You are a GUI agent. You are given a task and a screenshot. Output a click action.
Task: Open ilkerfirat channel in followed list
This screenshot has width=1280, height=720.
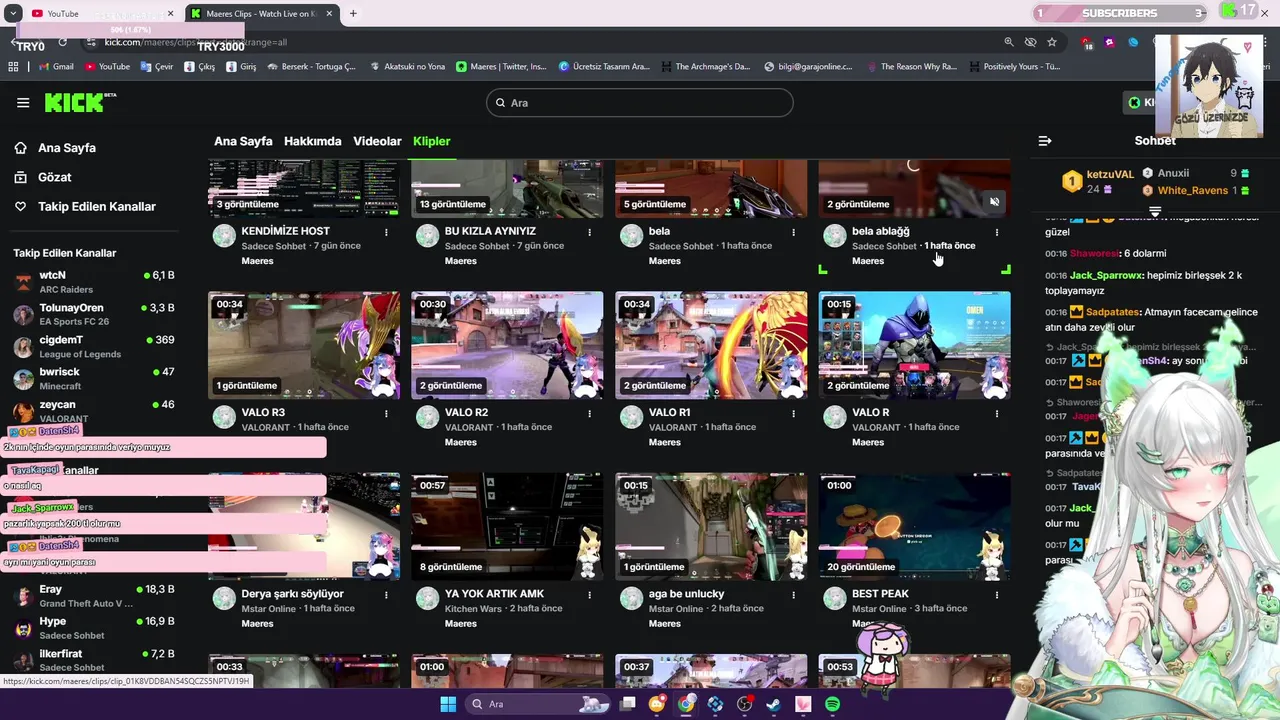(94, 660)
